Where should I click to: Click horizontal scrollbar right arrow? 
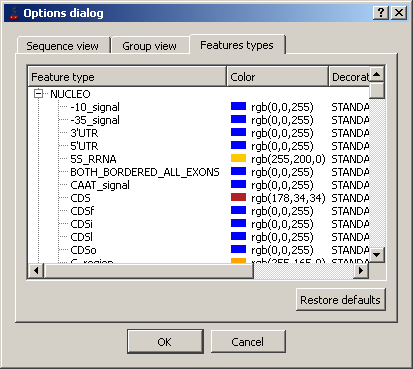coord(361,271)
